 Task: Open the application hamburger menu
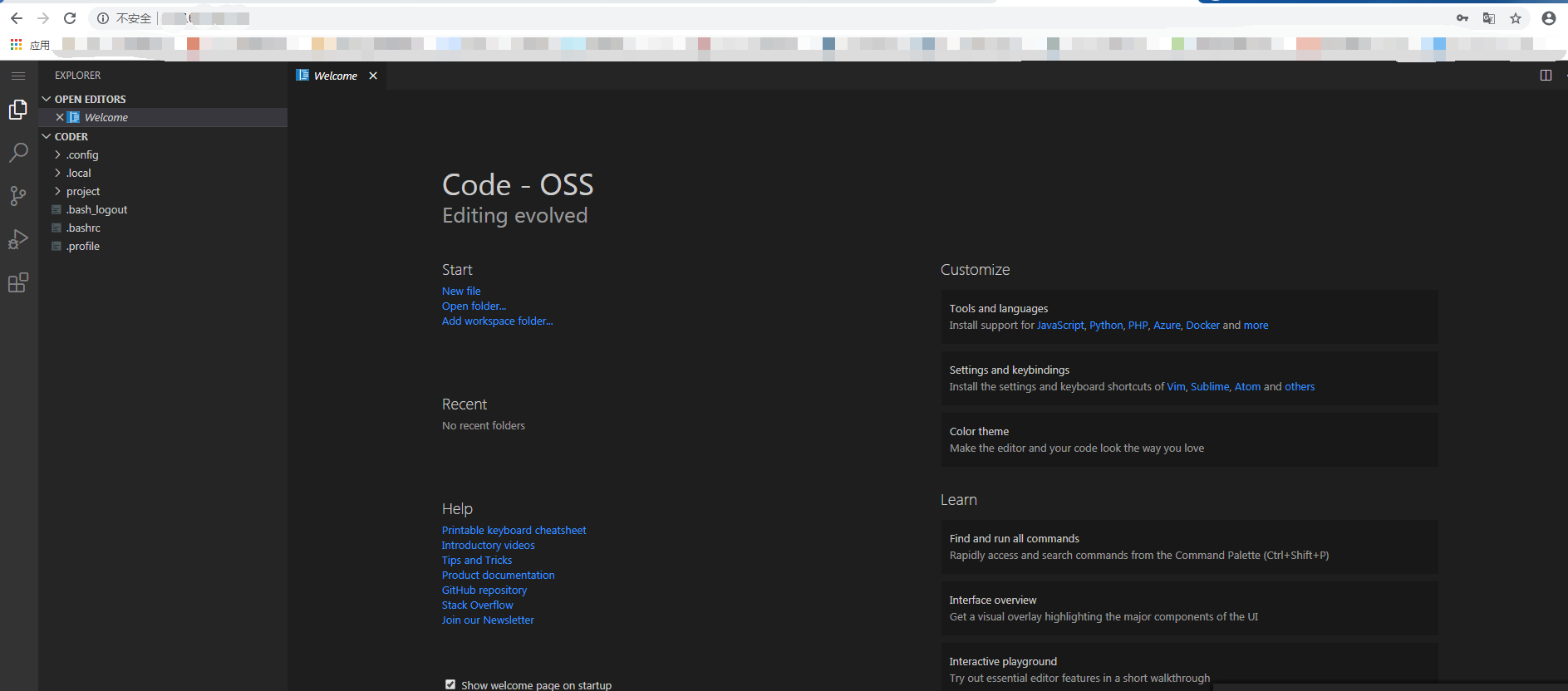18,76
